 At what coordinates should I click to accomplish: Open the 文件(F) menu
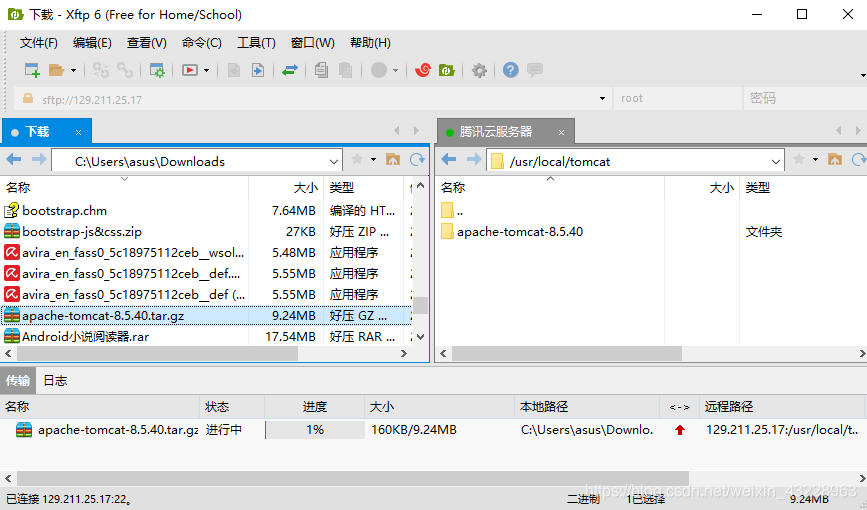pos(39,43)
